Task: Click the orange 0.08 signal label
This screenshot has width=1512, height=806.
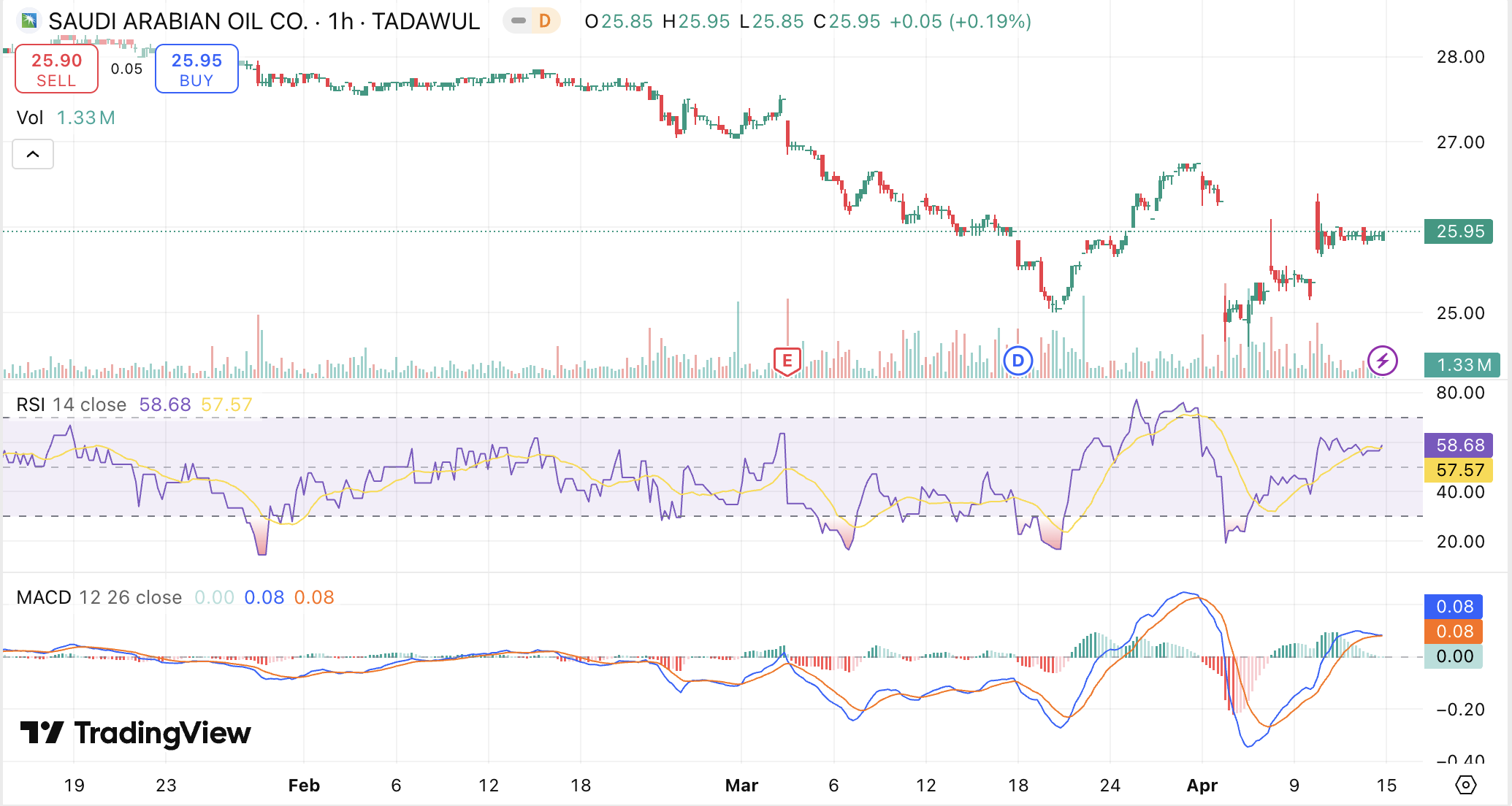Action: (x=1454, y=632)
